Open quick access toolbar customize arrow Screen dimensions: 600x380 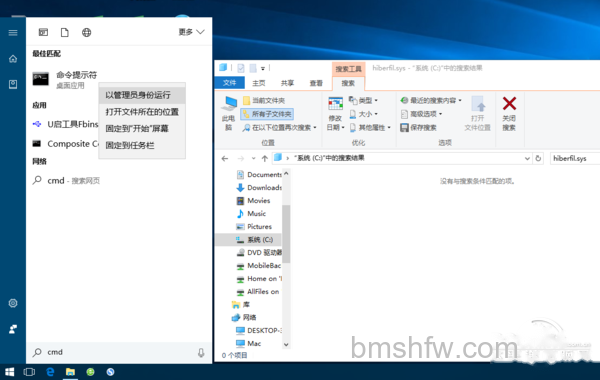pyautogui.click(x=263, y=68)
